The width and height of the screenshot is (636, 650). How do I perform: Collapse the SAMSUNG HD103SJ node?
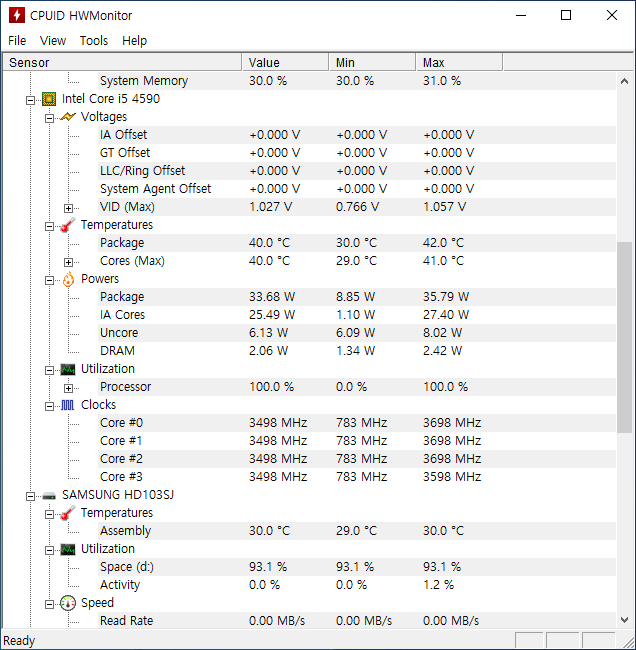tap(30, 496)
